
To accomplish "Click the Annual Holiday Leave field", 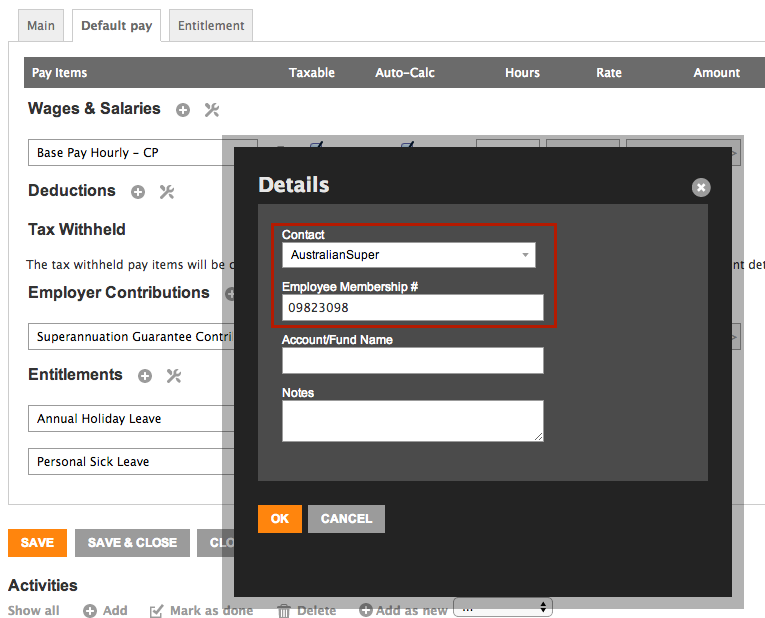I will [131, 419].
